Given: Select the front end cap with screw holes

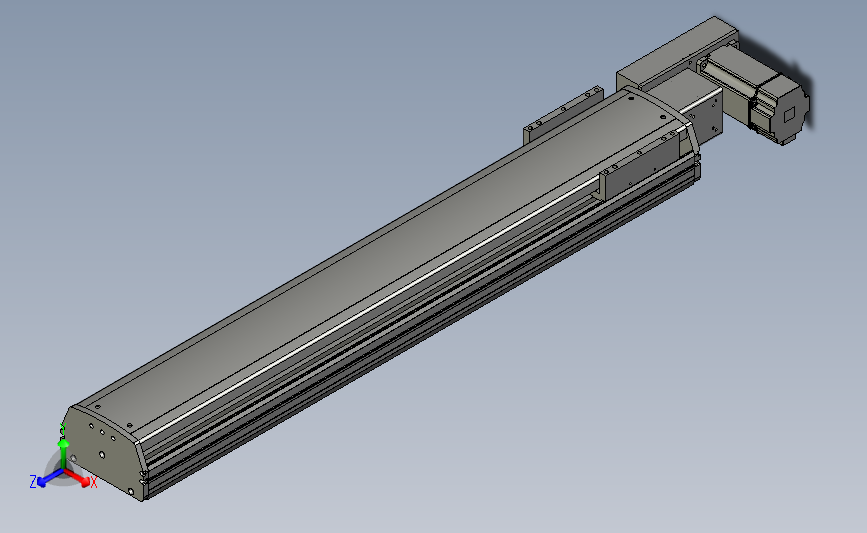Looking at the screenshot, I should [104, 453].
